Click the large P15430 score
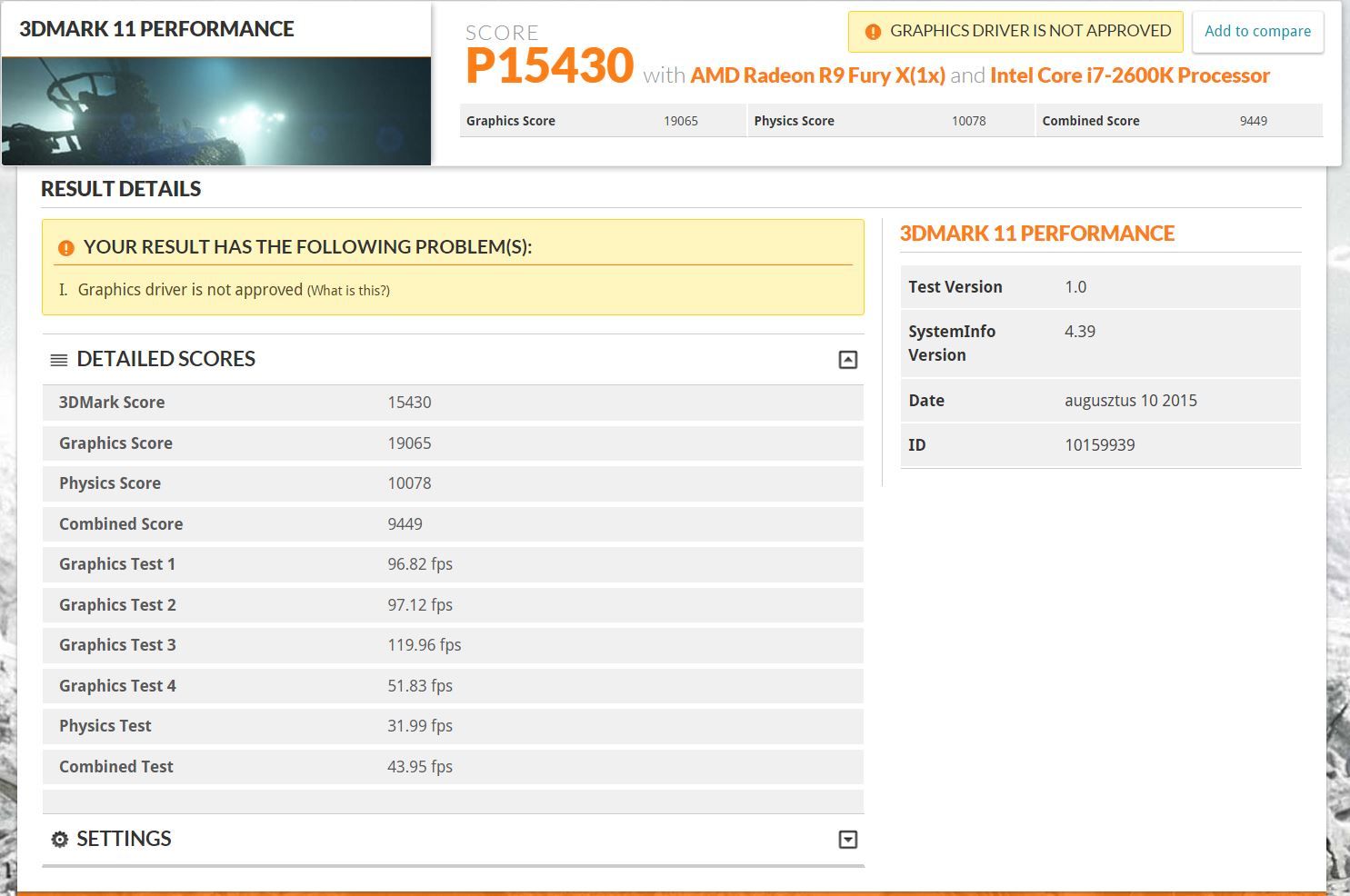 (x=549, y=66)
